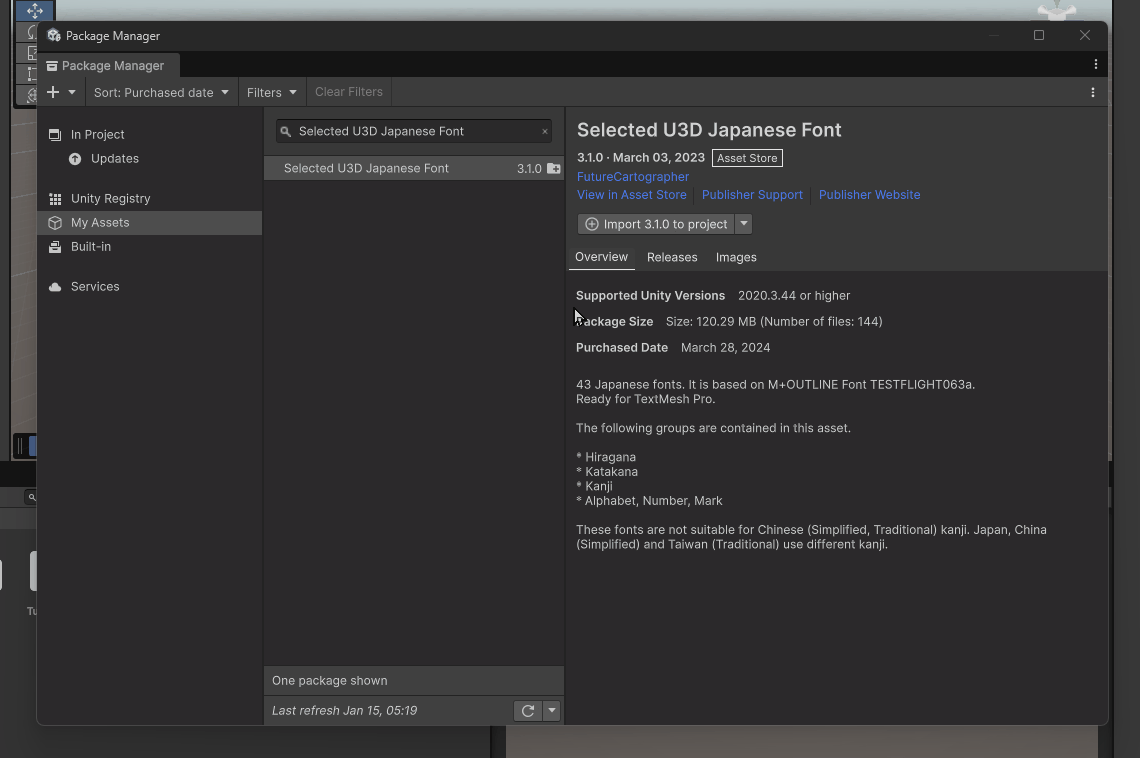Select In Project in the sidebar
1140x758 pixels.
[97, 134]
